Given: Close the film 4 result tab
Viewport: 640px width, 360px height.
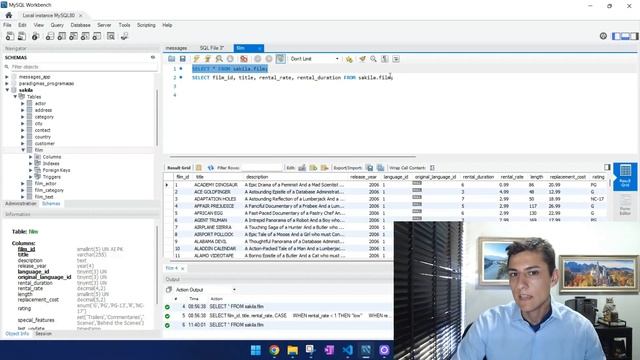Looking at the screenshot, I should point(182,268).
